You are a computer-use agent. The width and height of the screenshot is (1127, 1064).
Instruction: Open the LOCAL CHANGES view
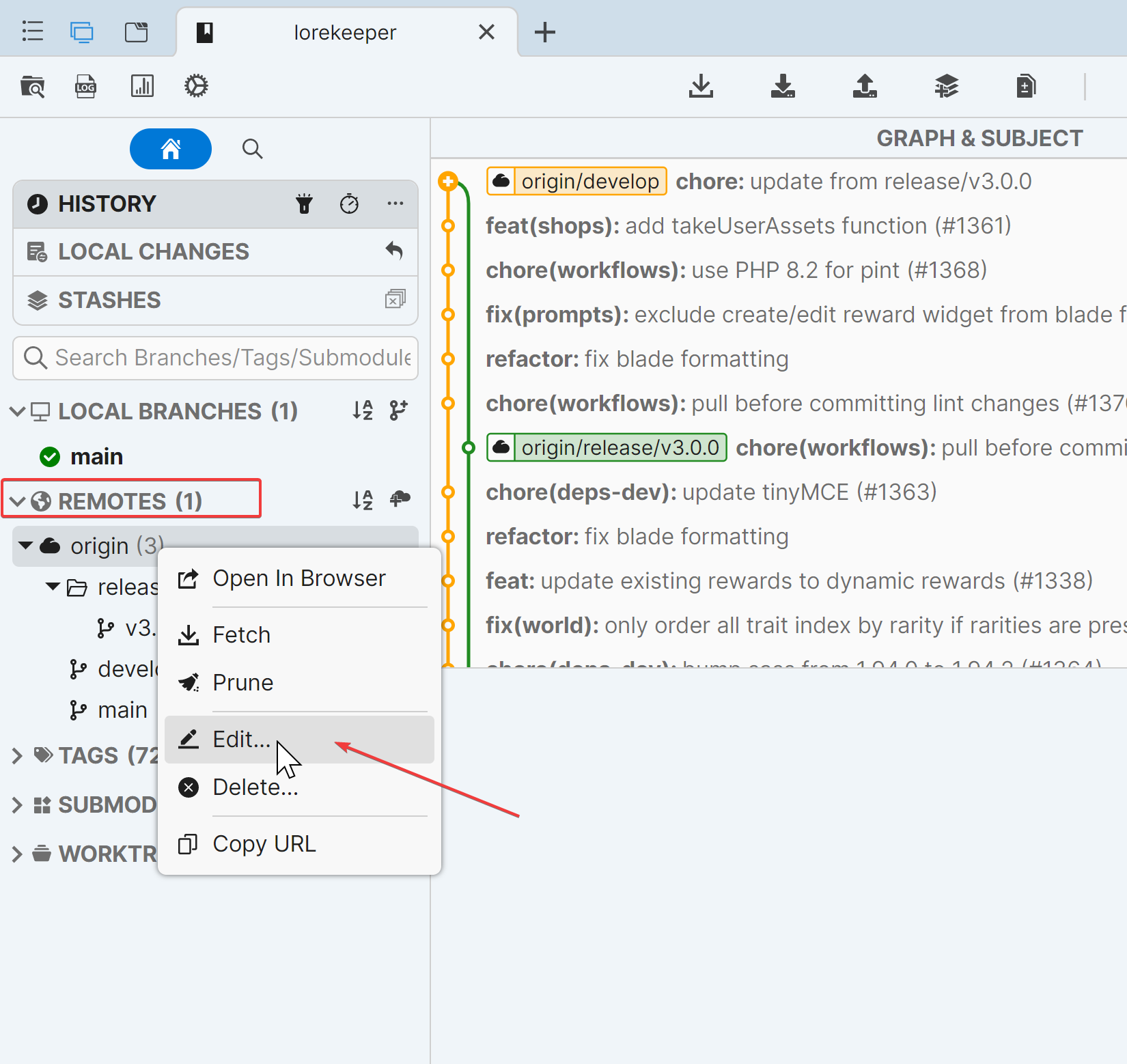pos(154,252)
